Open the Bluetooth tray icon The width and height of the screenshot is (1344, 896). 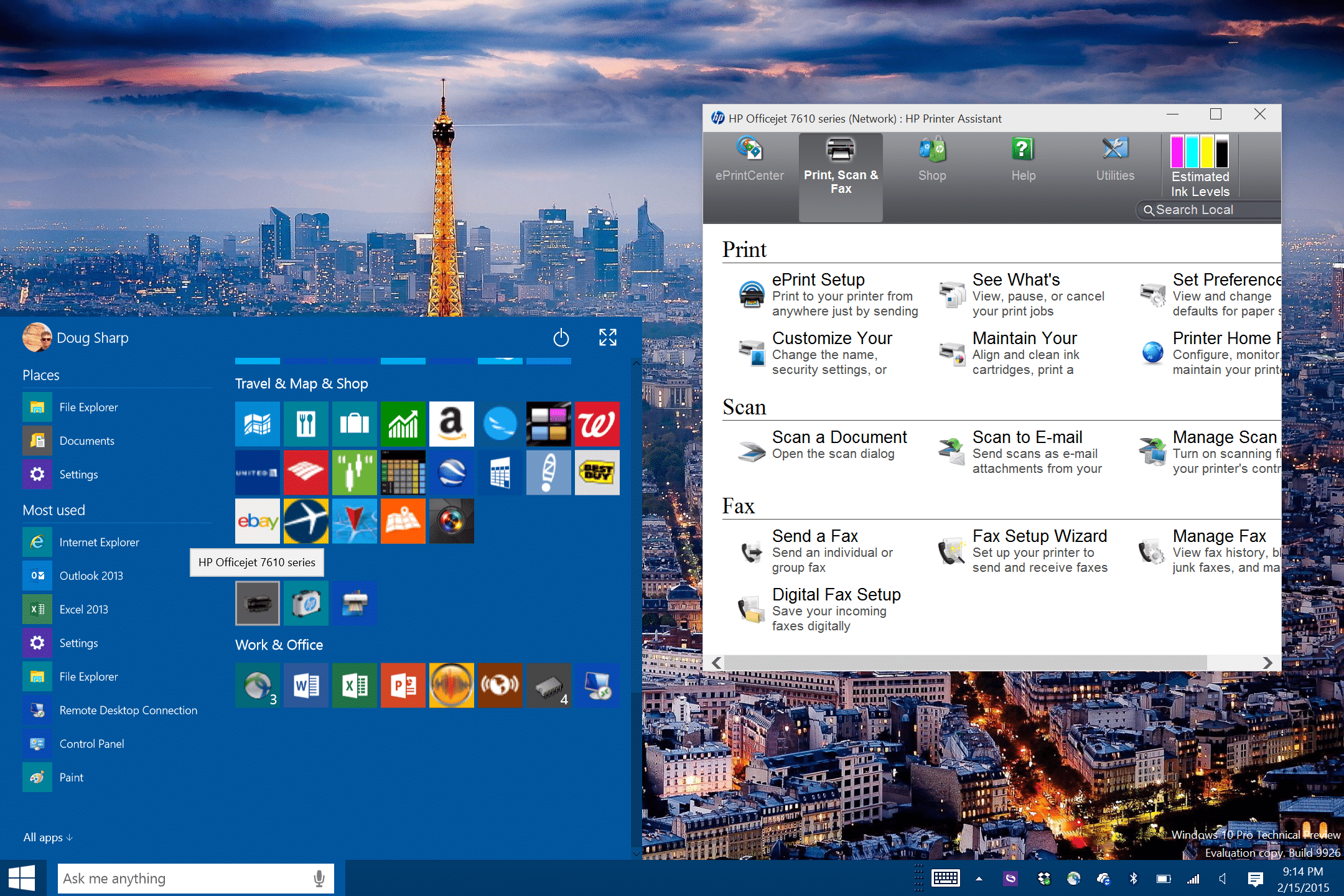tap(1133, 878)
